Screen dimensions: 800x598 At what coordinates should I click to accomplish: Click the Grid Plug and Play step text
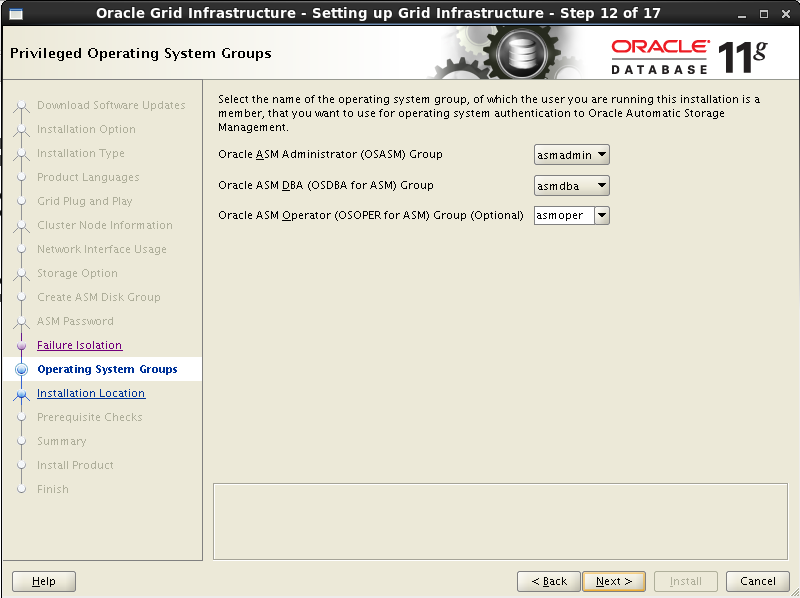pos(85,201)
